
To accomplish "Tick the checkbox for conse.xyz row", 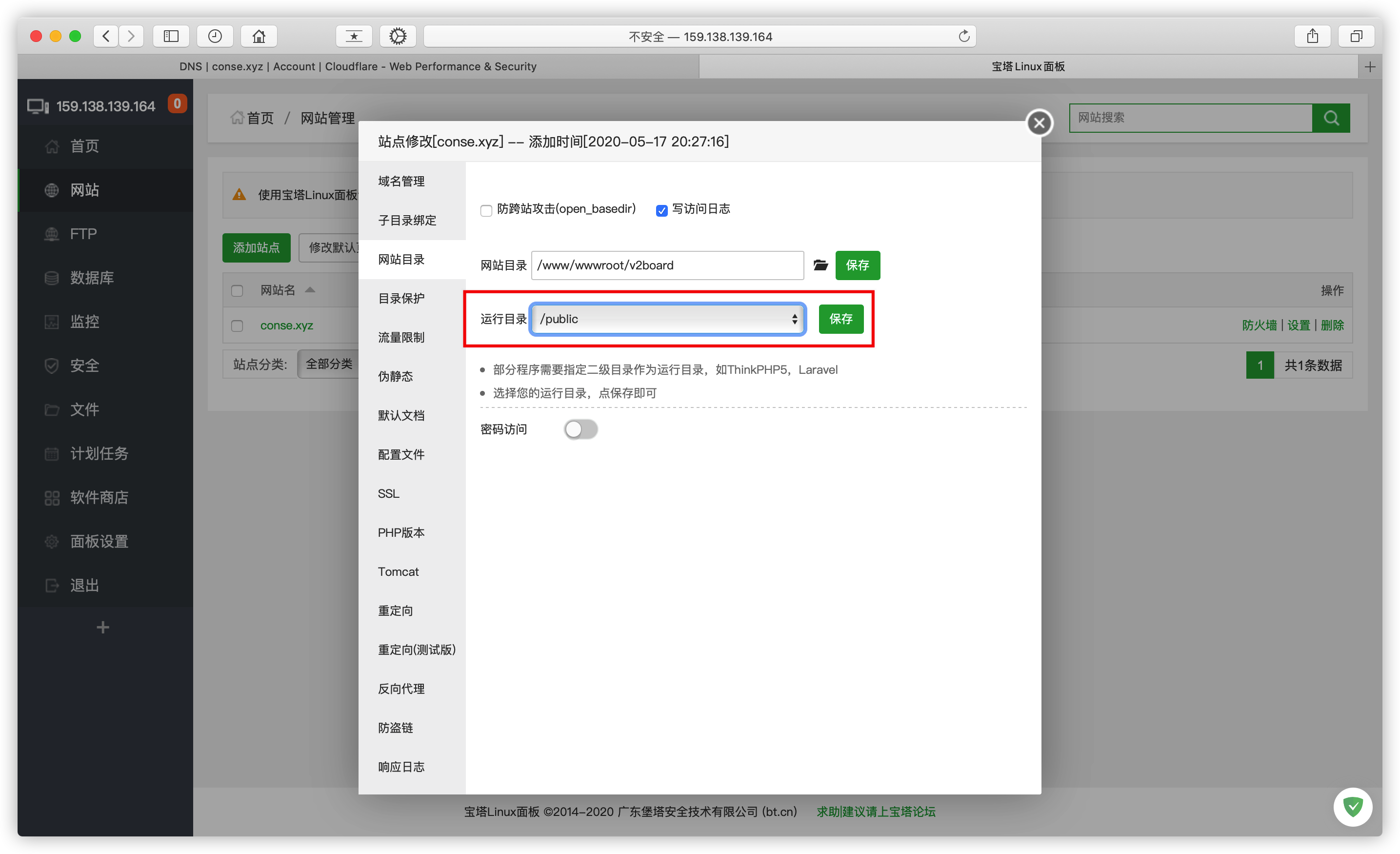I will pyautogui.click(x=238, y=326).
